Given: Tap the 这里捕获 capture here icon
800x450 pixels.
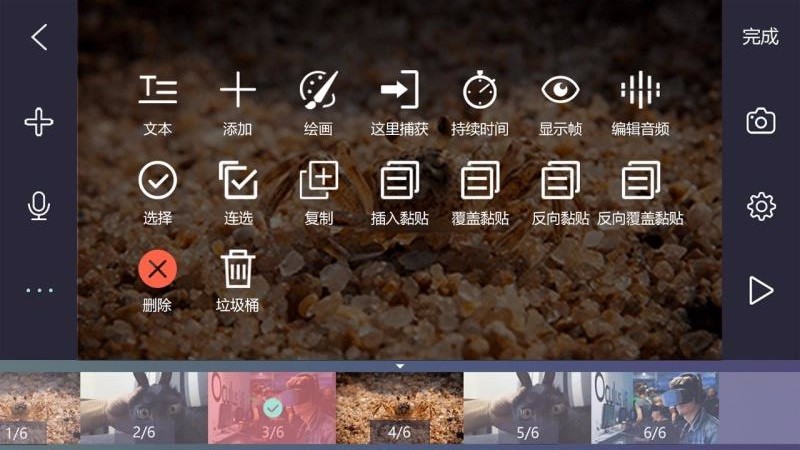Looking at the screenshot, I should [x=399, y=91].
